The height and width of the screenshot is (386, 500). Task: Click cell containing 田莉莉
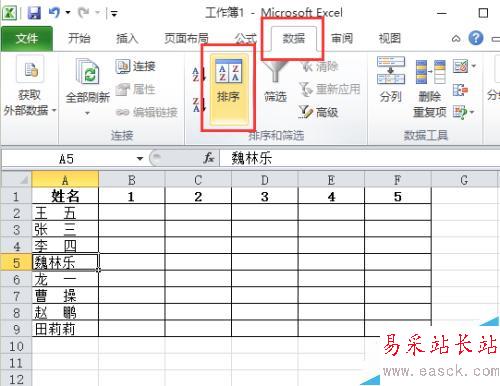pyautogui.click(x=65, y=329)
